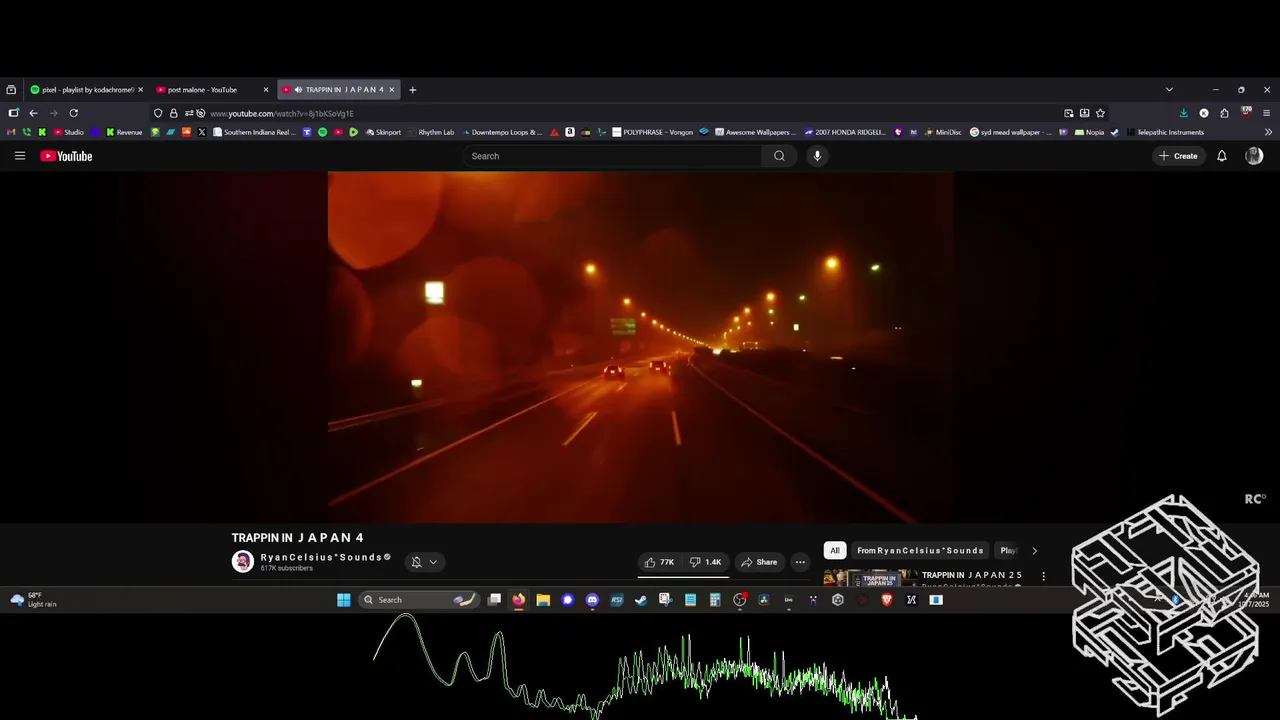The height and width of the screenshot is (720, 1280).
Task: Go back with the browser back arrow
Action: [33, 113]
